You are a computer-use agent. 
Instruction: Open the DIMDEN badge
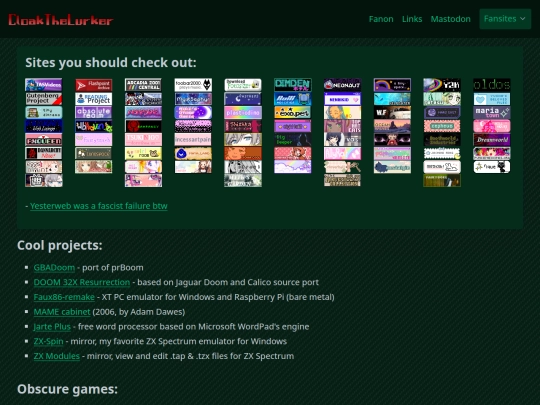[x=293, y=85]
